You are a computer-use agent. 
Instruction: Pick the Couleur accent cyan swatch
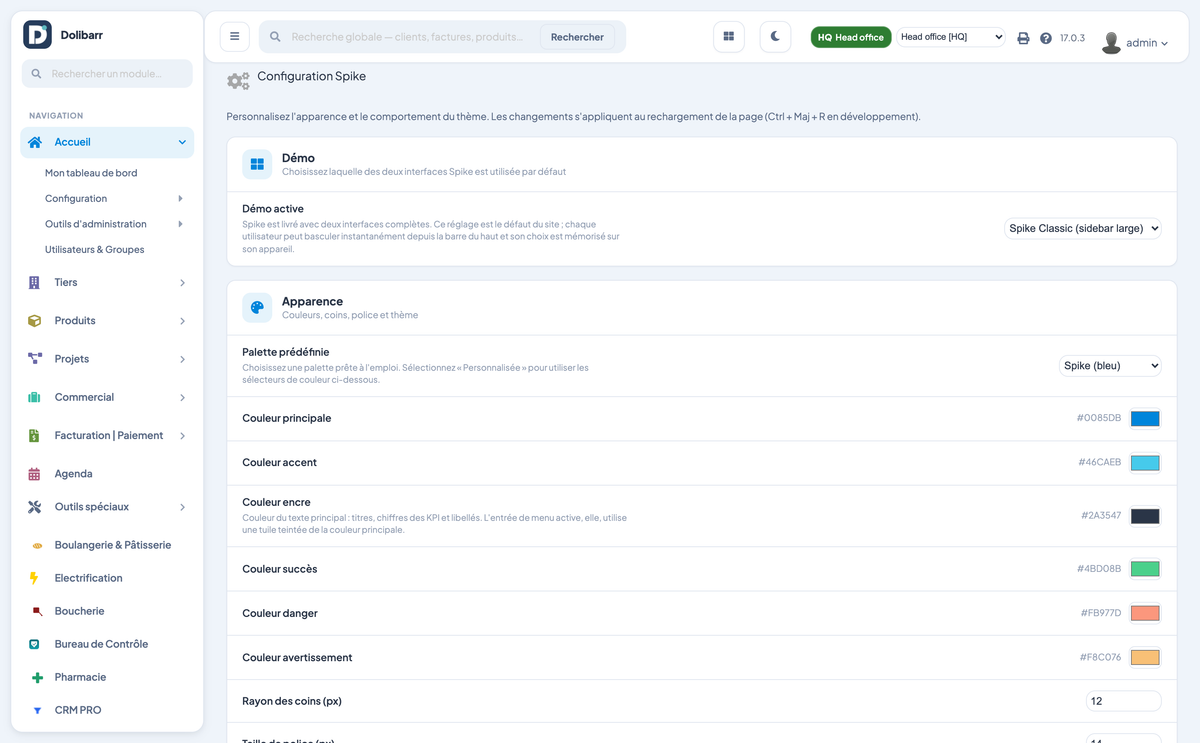coord(1145,463)
